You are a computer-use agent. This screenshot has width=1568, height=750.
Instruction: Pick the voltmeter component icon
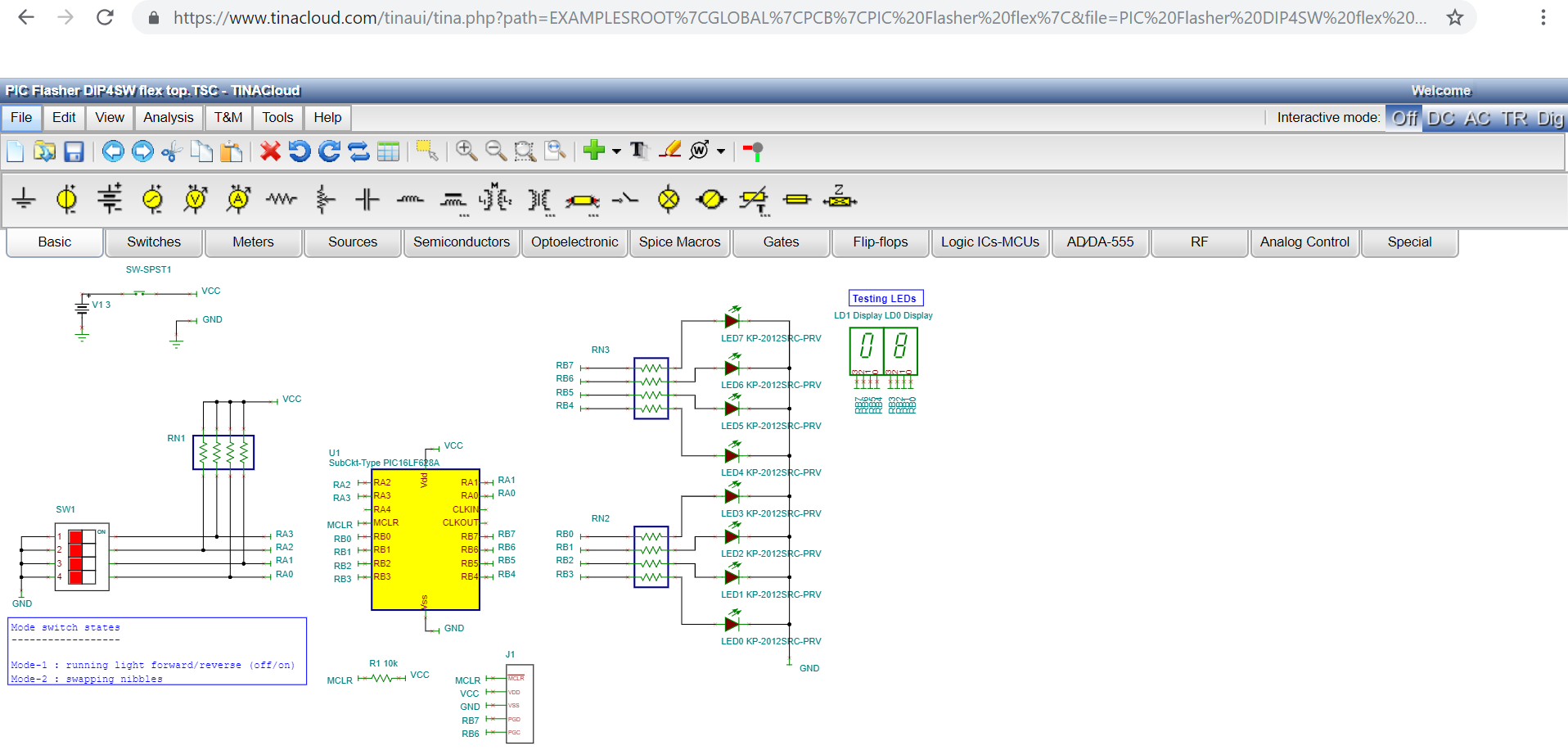click(196, 199)
